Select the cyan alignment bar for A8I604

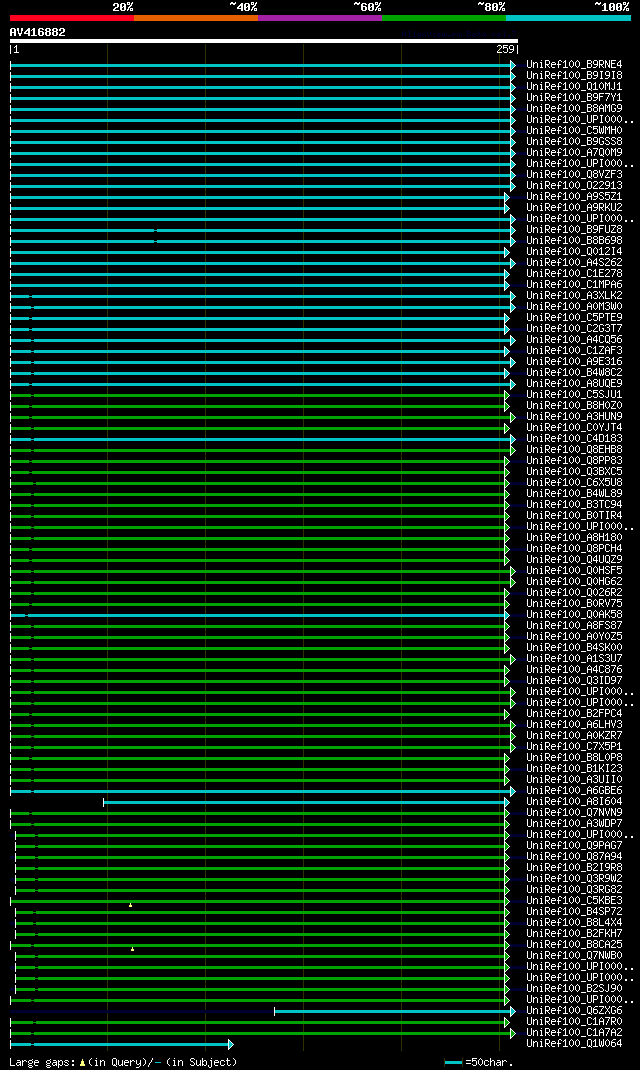pyautogui.click(x=306, y=802)
